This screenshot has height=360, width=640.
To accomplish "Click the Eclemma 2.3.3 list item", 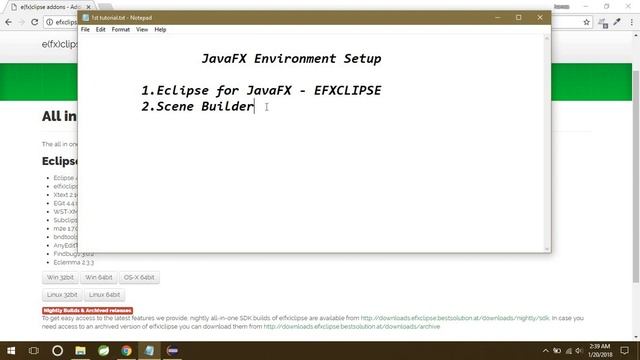I will pos(73,262).
